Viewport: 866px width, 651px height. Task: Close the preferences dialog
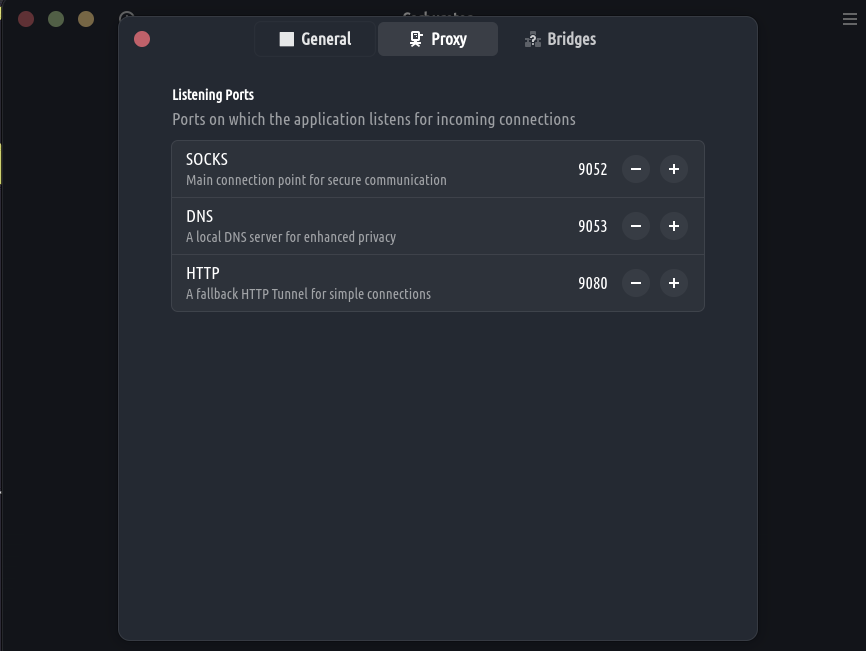coord(142,39)
